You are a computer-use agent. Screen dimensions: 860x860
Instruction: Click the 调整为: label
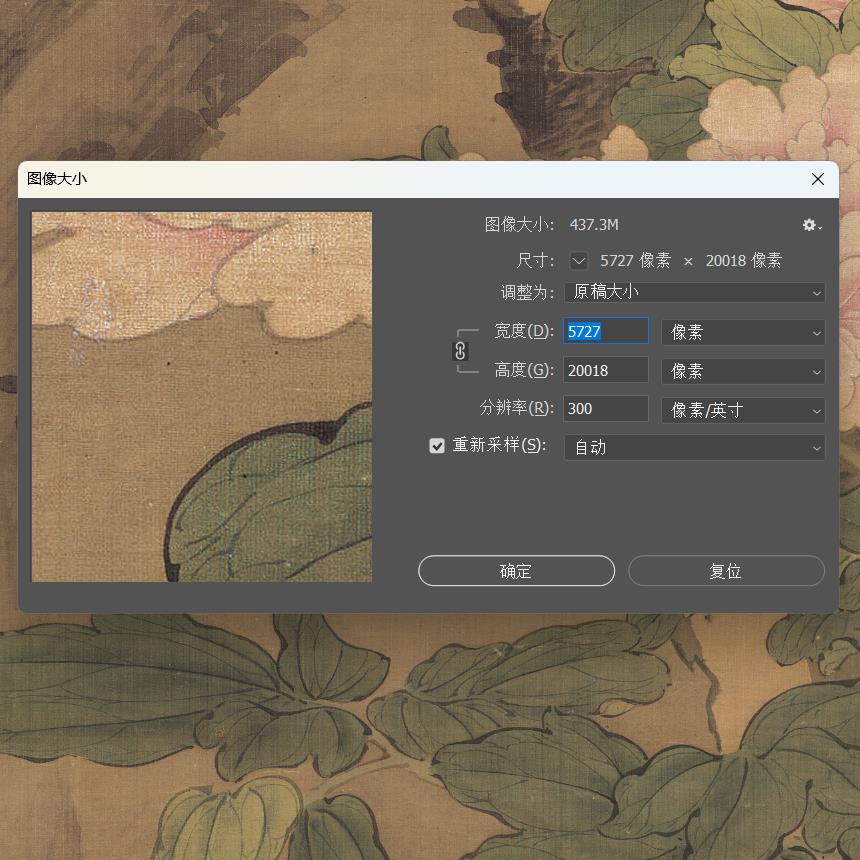[x=527, y=292]
